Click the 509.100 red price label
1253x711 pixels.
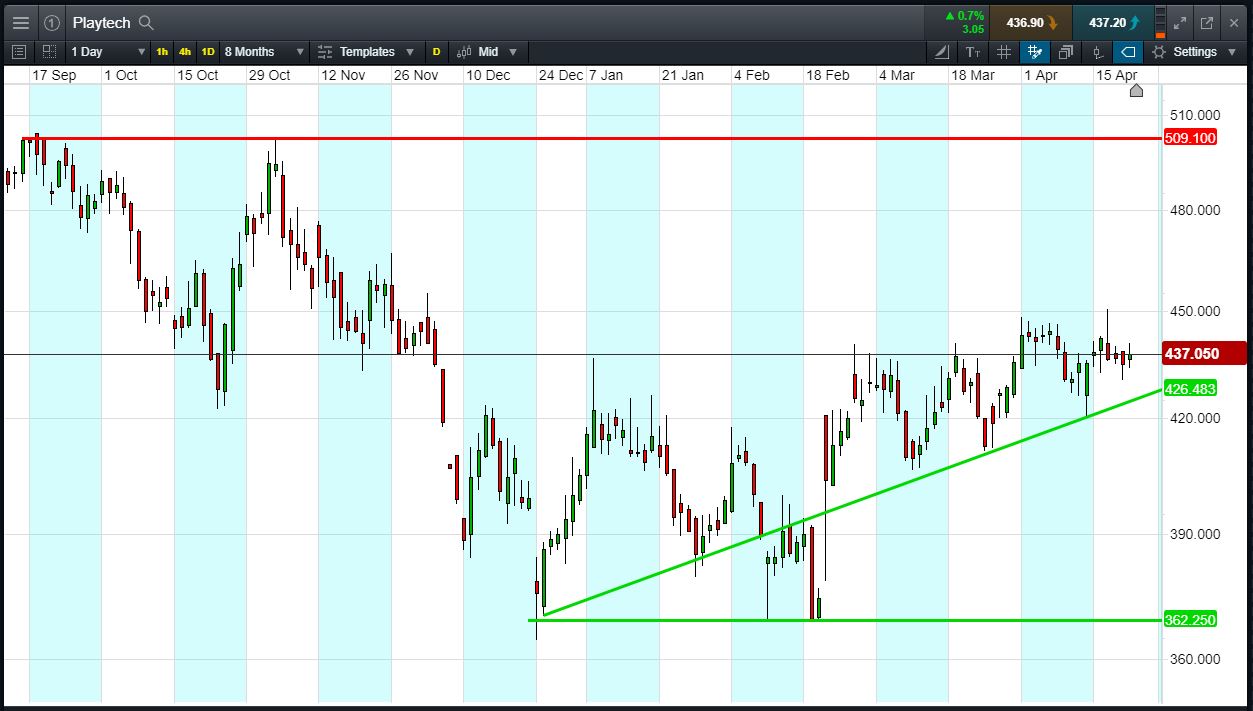tap(1191, 138)
